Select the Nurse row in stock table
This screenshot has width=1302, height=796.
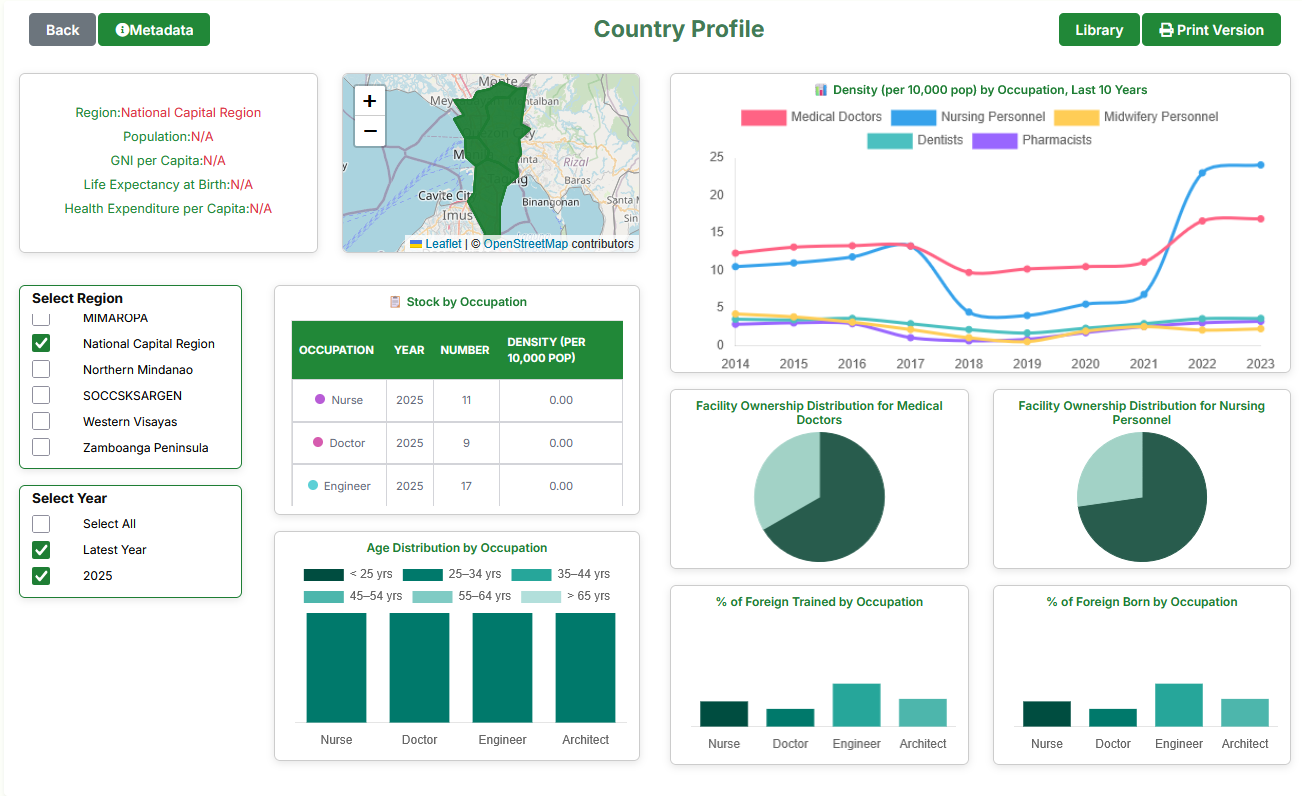[457, 400]
